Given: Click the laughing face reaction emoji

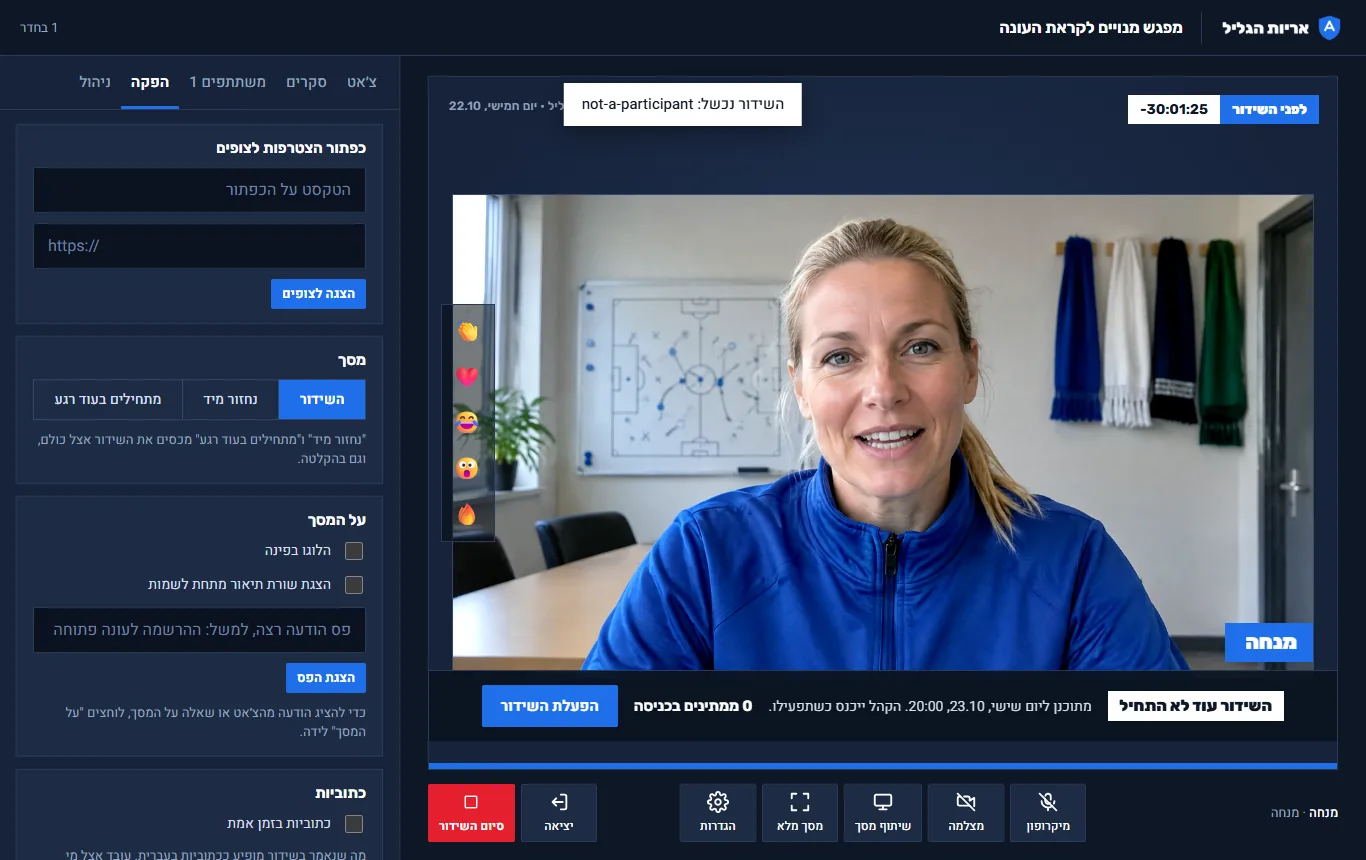Looking at the screenshot, I should [467, 423].
